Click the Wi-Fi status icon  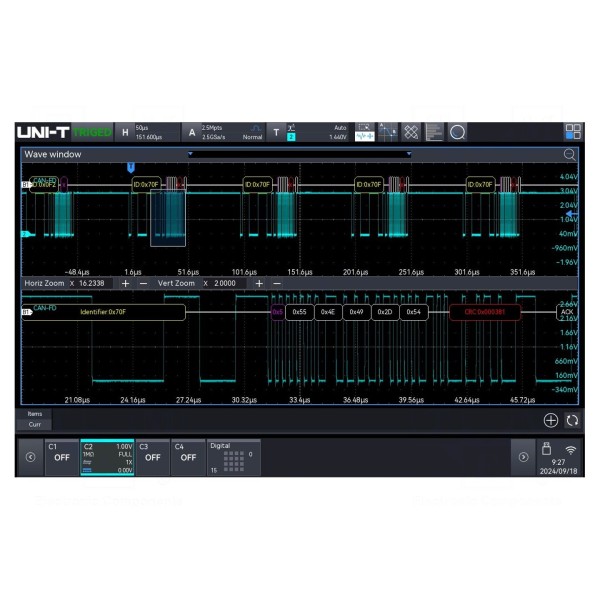[x=570, y=450]
